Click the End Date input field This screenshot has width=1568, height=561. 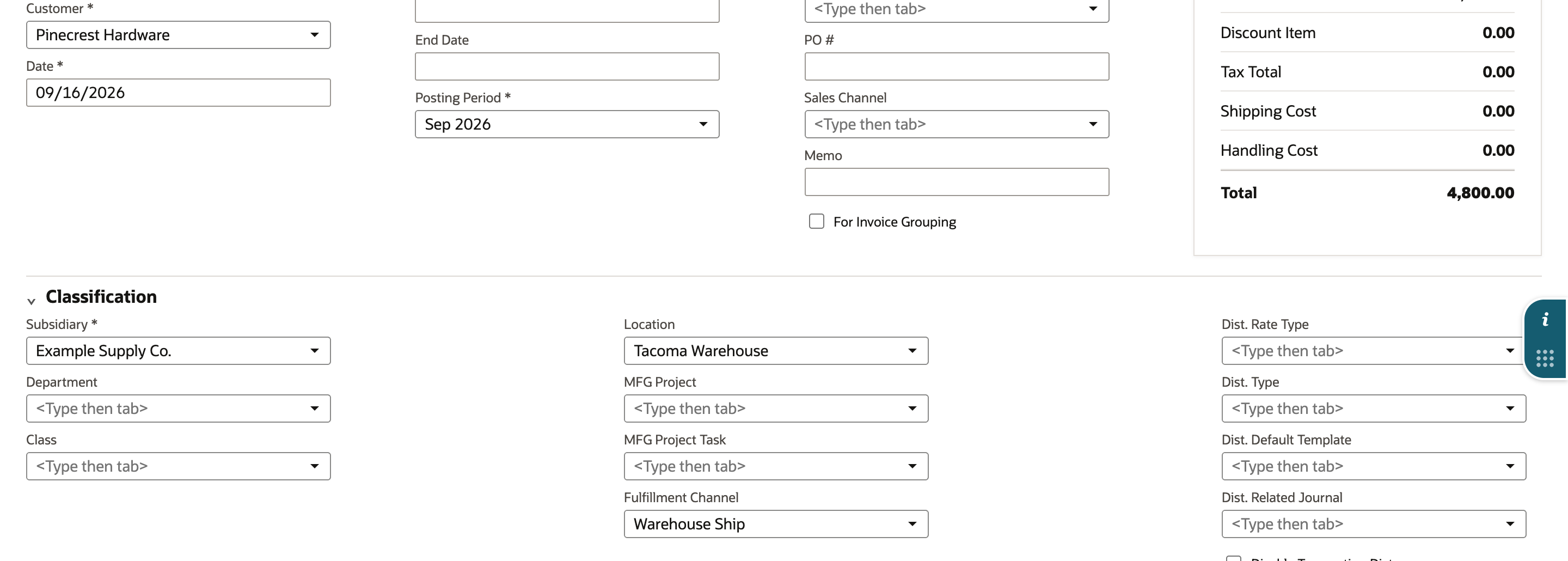pos(567,66)
